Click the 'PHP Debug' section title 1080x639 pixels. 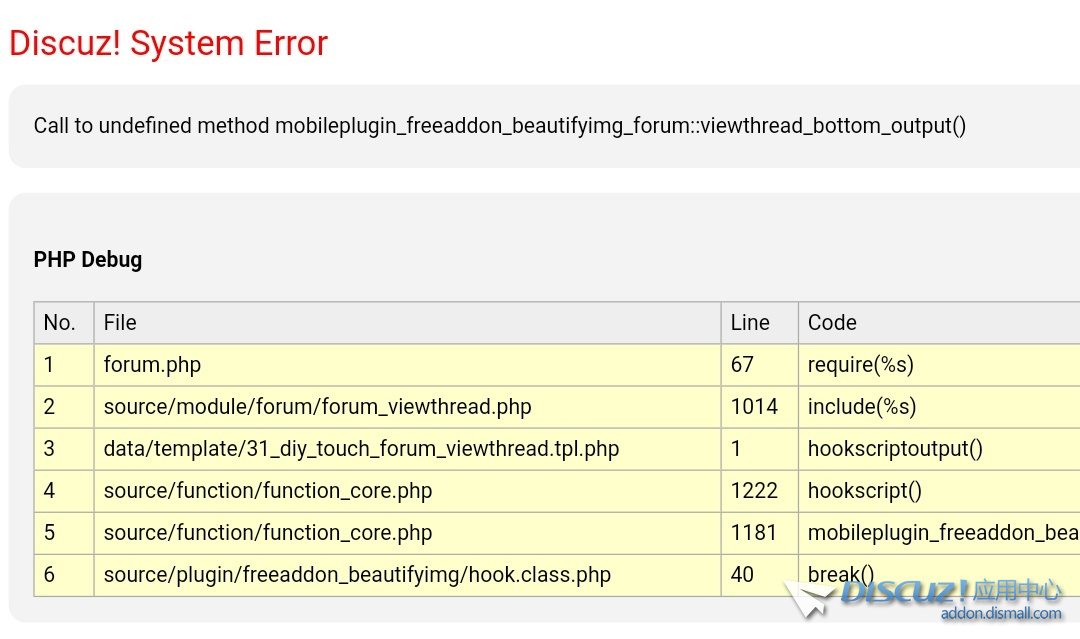[87, 260]
